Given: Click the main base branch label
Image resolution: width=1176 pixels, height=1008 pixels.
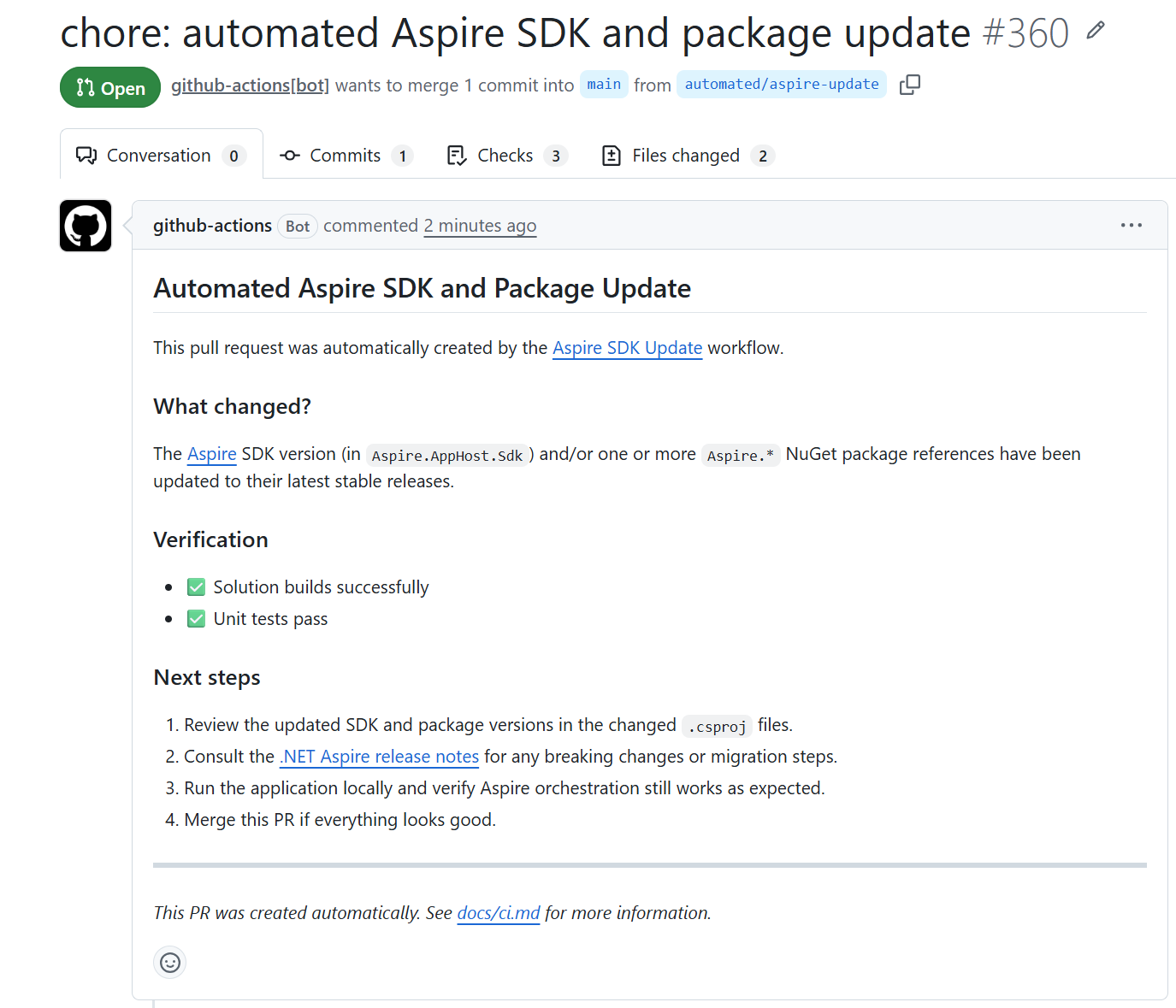Looking at the screenshot, I should (604, 85).
